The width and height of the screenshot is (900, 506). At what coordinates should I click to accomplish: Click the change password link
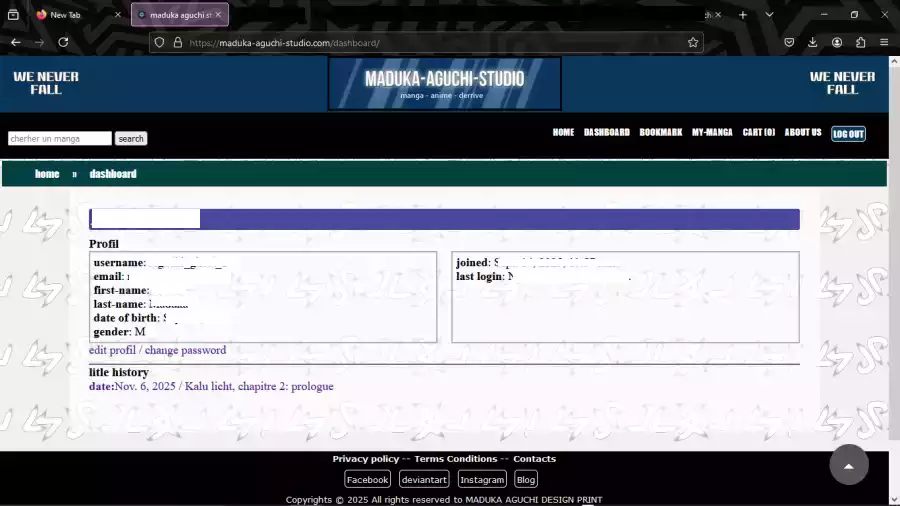click(x=185, y=350)
